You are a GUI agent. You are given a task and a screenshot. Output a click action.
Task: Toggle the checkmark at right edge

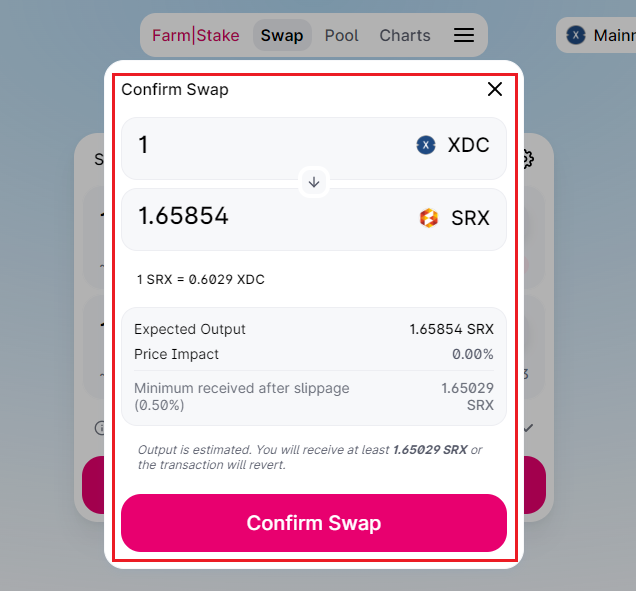click(528, 428)
